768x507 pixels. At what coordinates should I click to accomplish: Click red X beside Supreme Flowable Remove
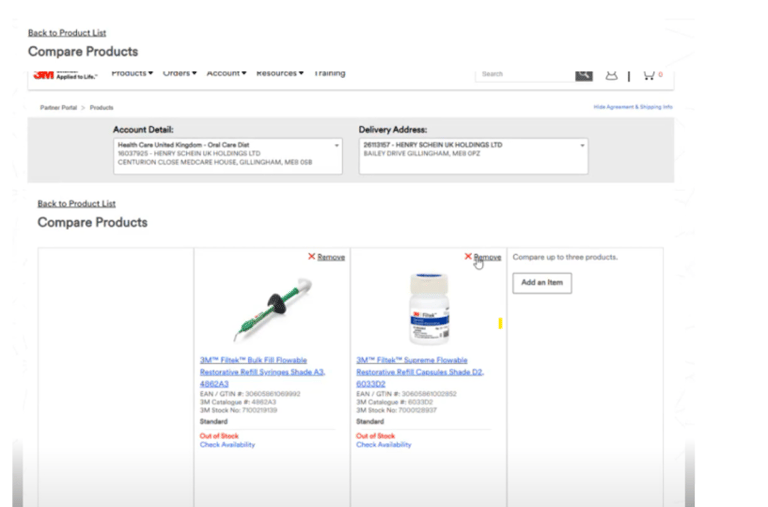[468, 256]
